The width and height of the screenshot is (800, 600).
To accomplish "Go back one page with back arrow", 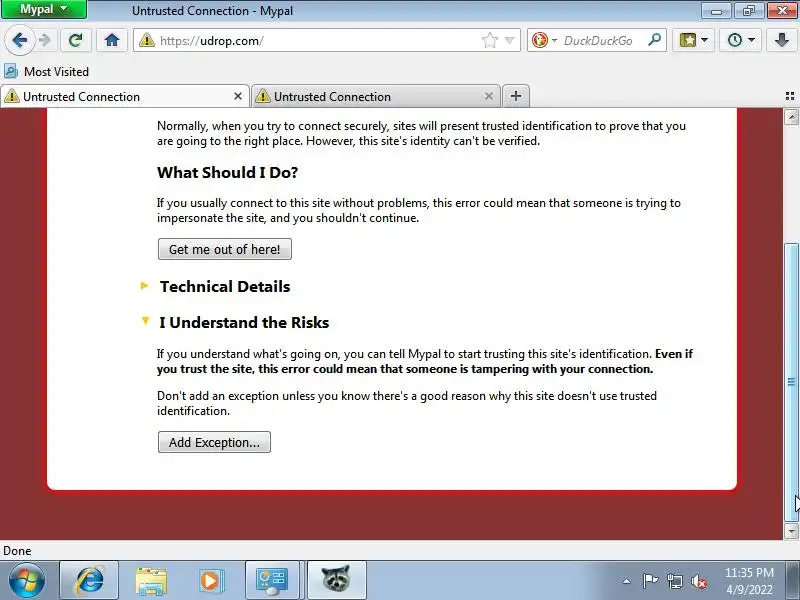I will click(19, 40).
